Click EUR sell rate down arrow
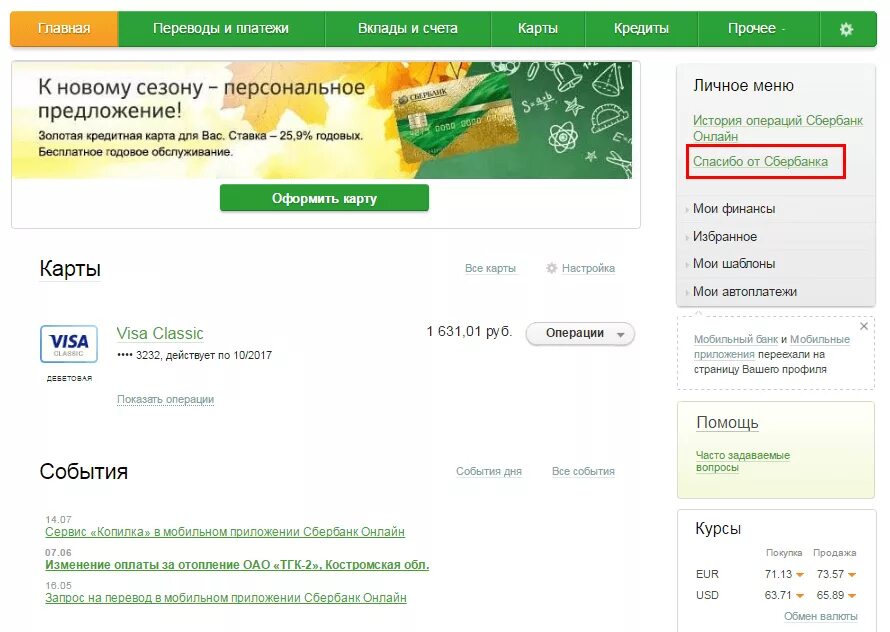 tap(851, 575)
